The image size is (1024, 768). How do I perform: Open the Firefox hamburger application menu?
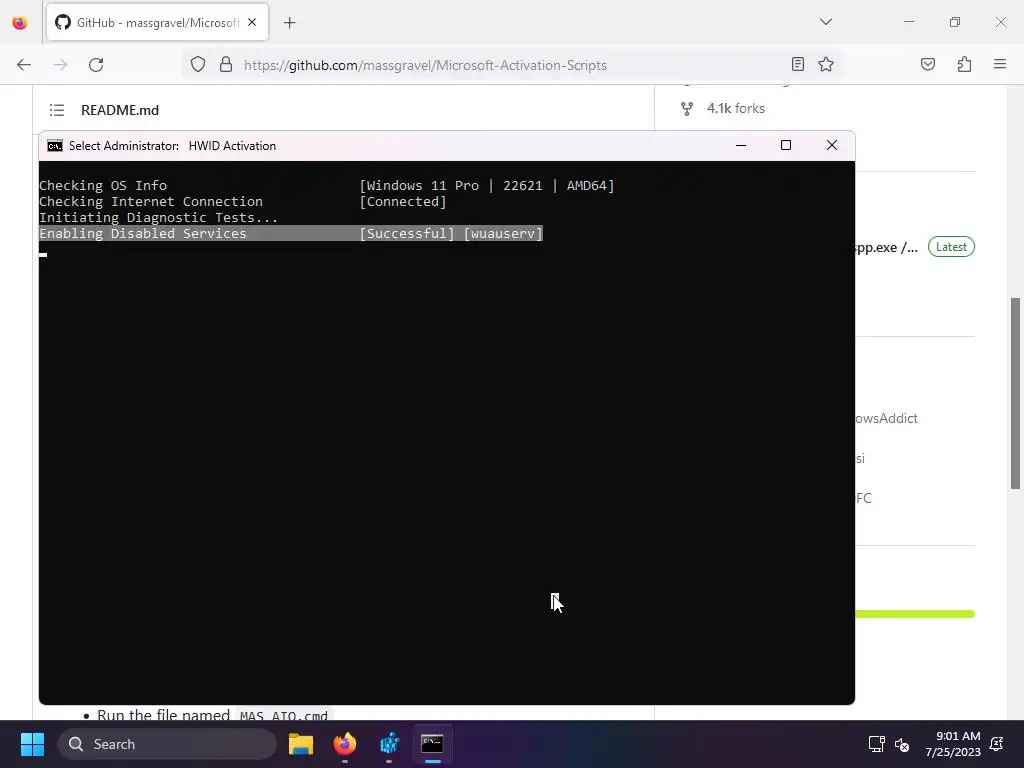click(1000, 64)
